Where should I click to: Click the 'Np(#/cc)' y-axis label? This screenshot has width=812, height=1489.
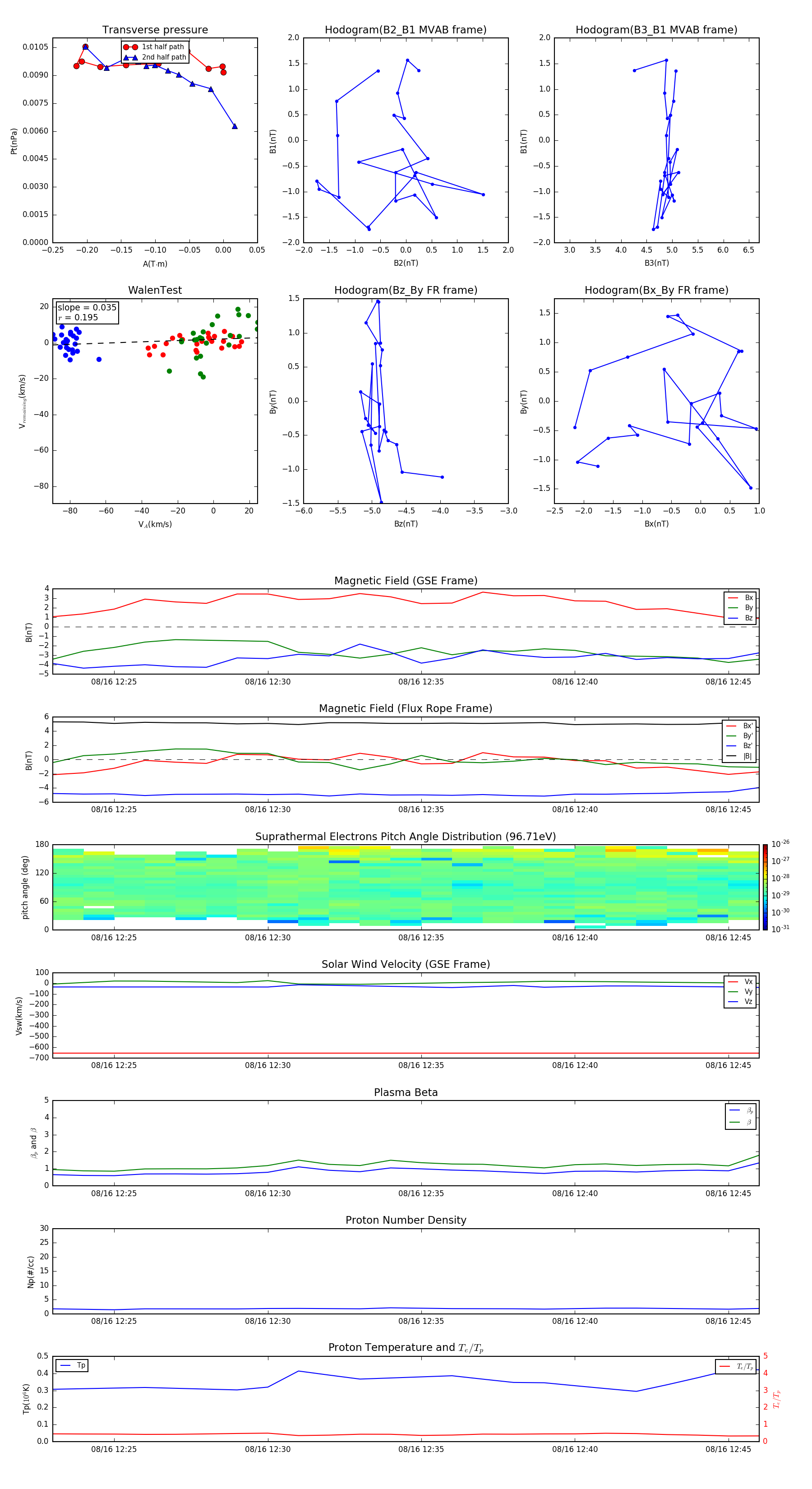tap(31, 1272)
